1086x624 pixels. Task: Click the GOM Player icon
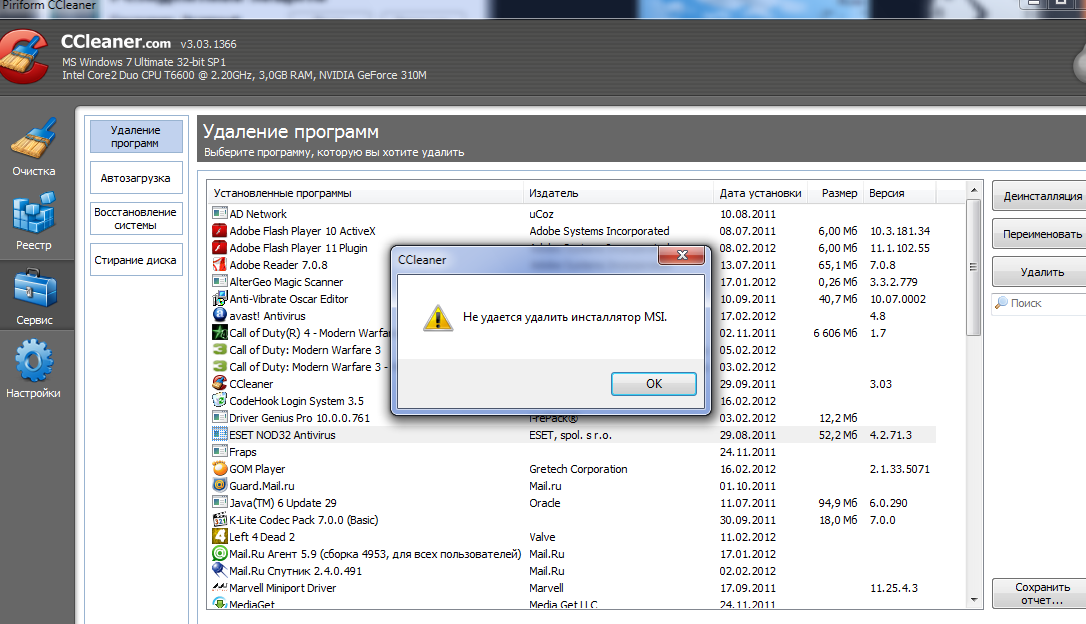[220, 468]
